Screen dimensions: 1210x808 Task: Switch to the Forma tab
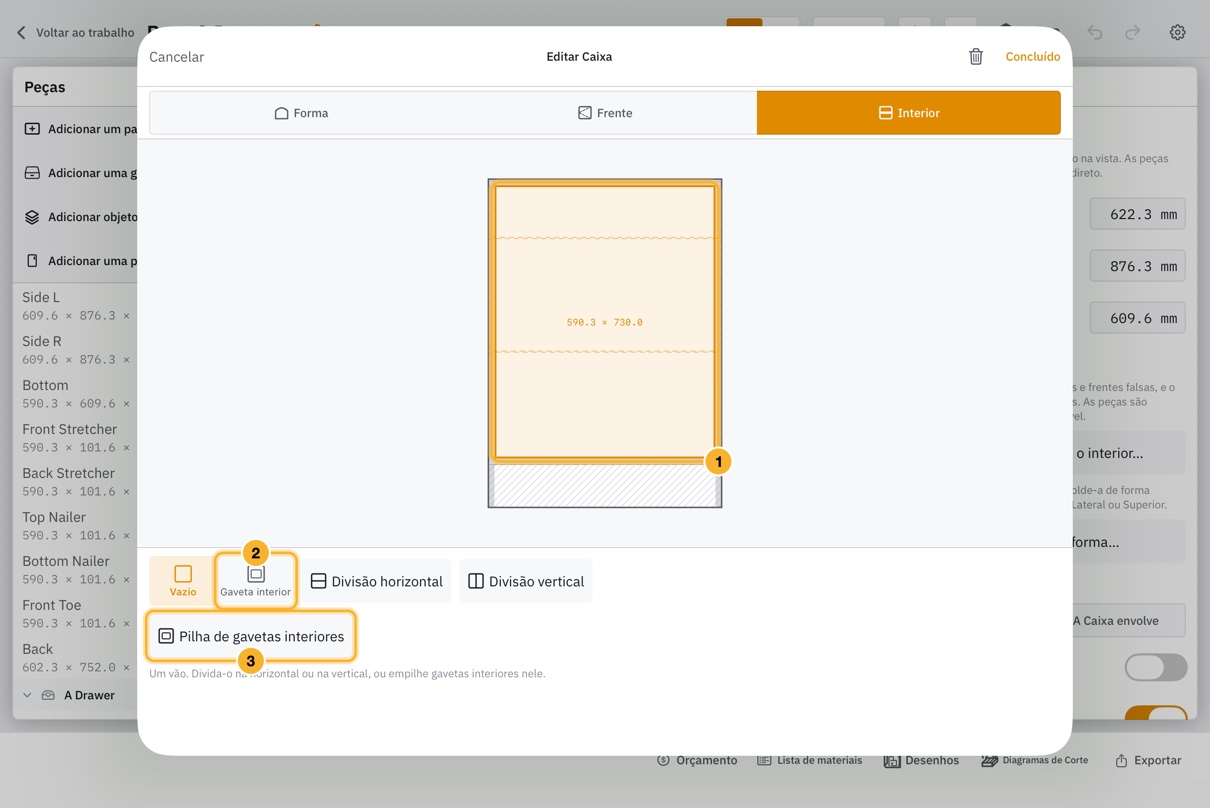[x=301, y=113]
